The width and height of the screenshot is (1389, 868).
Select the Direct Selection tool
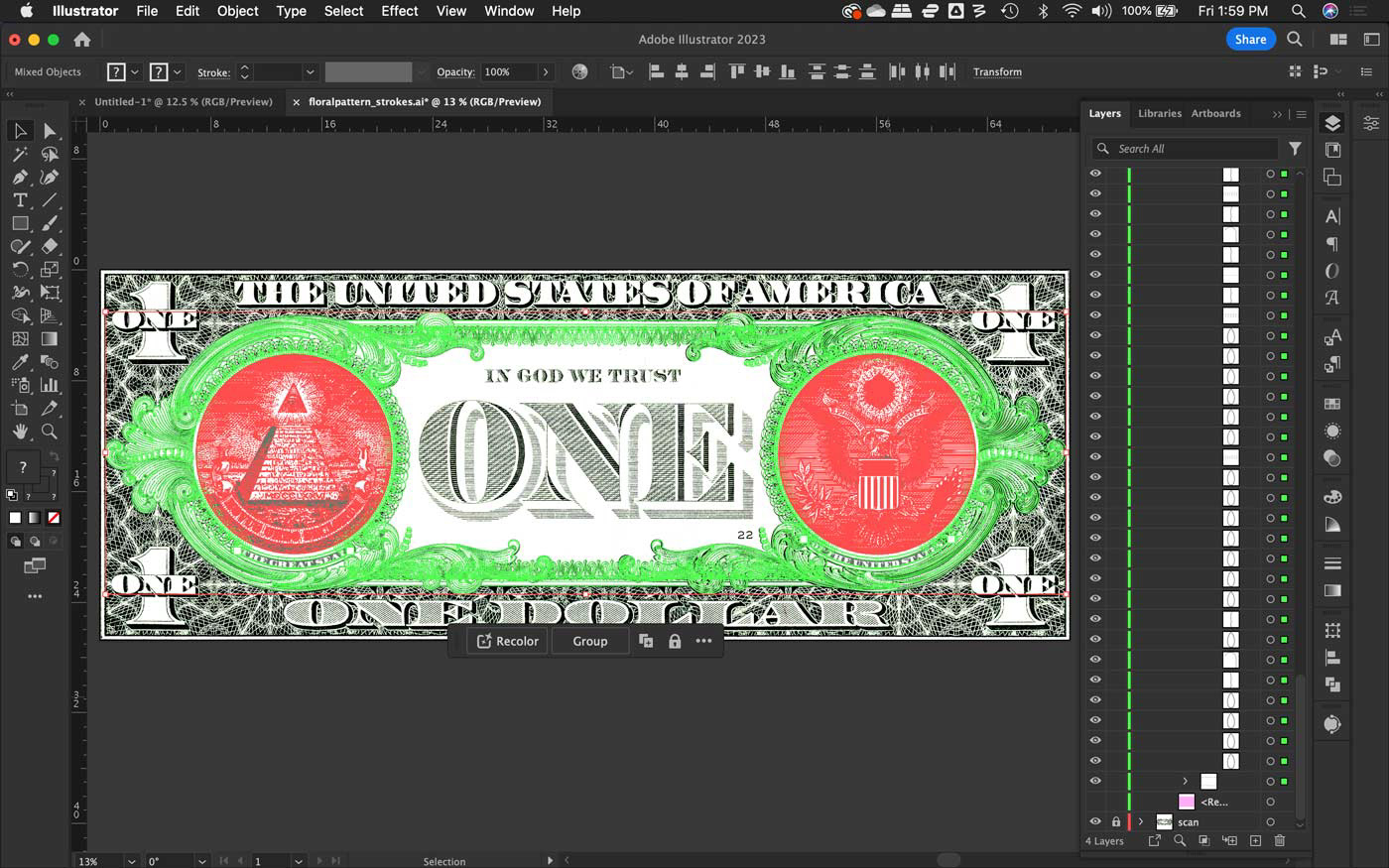tap(50, 131)
